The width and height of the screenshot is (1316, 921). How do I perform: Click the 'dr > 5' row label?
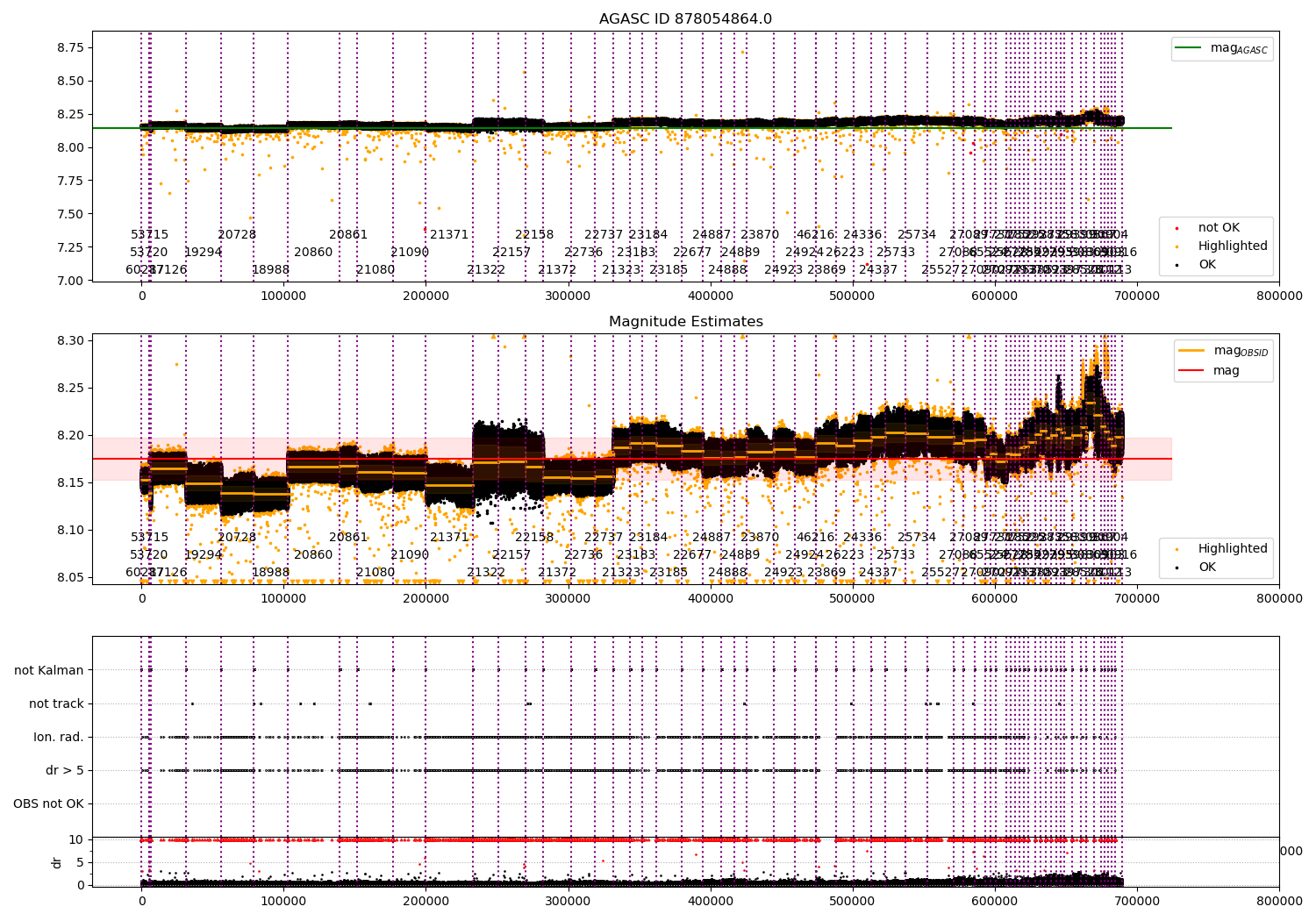click(x=65, y=770)
